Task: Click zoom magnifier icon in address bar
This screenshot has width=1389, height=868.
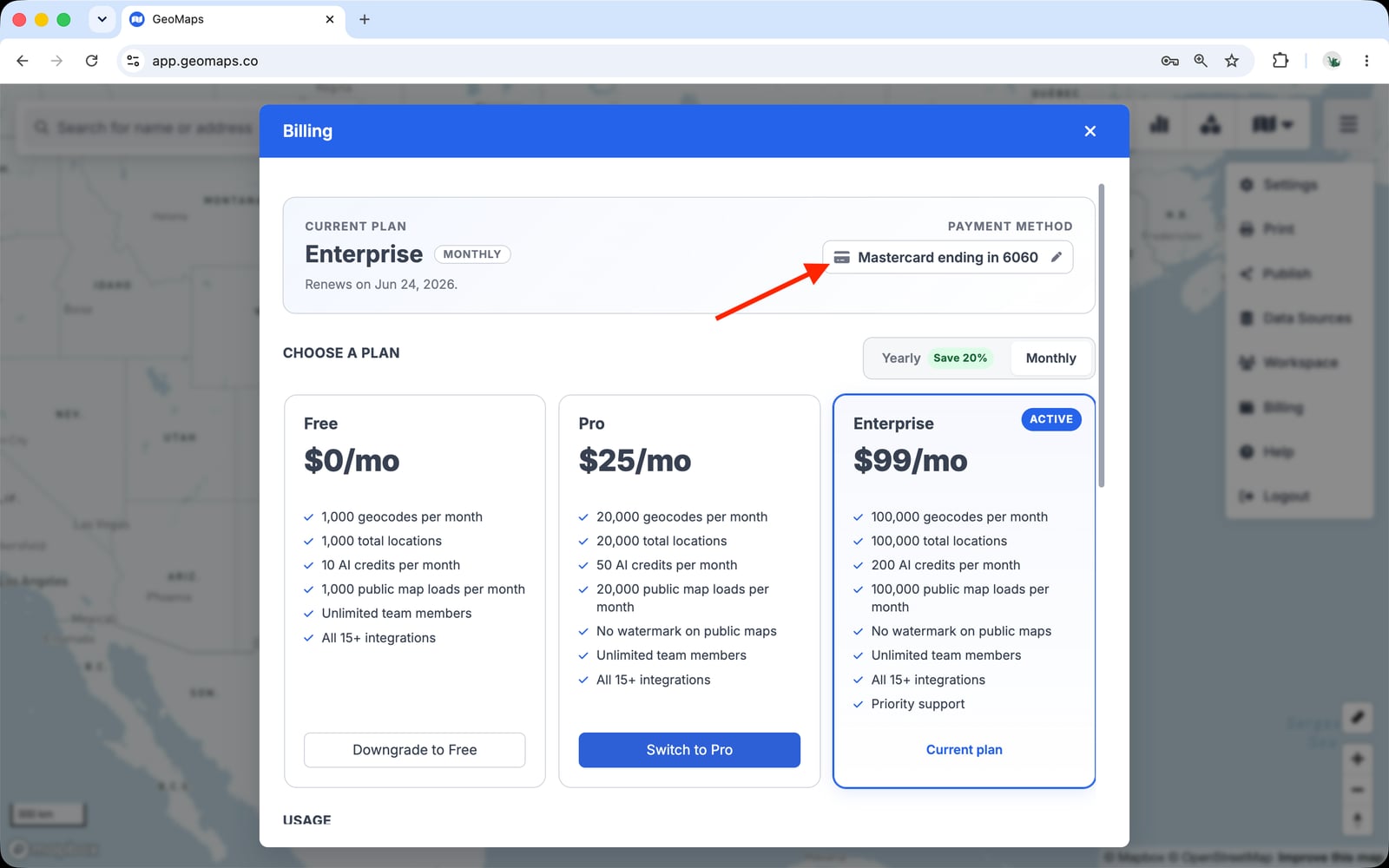Action: [x=1201, y=61]
